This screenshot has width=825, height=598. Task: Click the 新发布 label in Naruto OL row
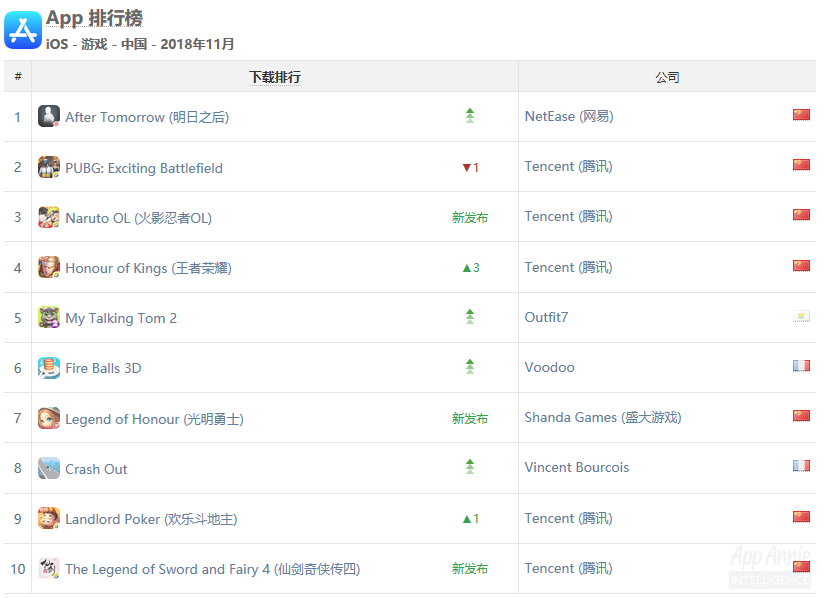click(470, 217)
